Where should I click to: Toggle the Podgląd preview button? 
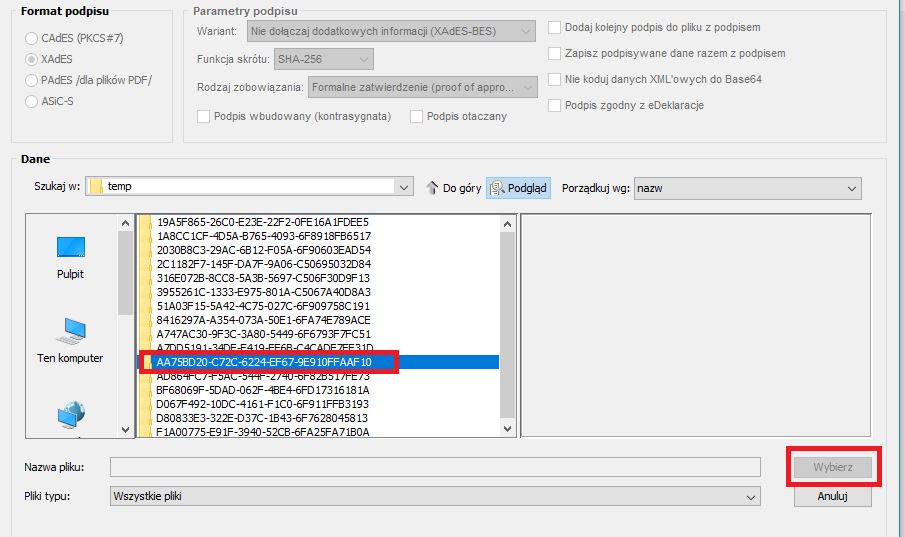click(x=518, y=188)
